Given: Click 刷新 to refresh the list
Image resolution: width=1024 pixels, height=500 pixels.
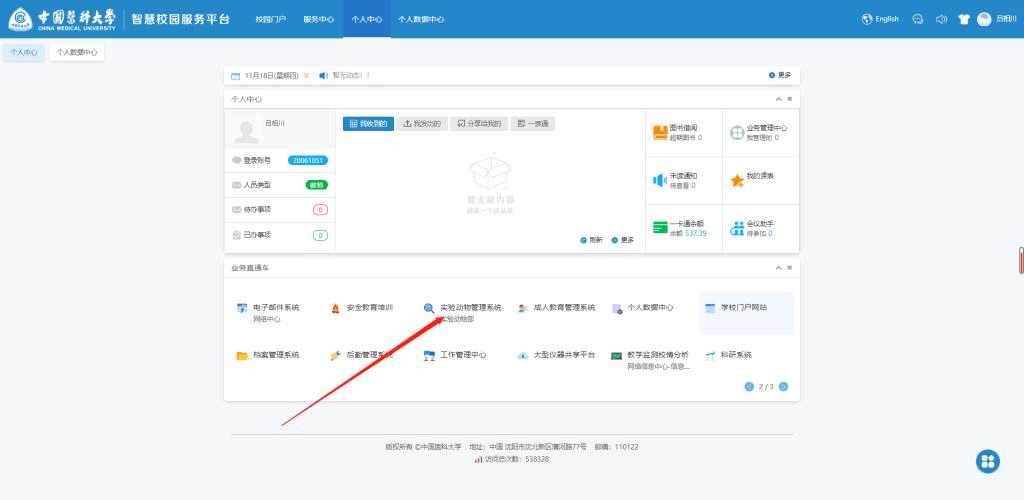Looking at the screenshot, I should click(x=590, y=240).
